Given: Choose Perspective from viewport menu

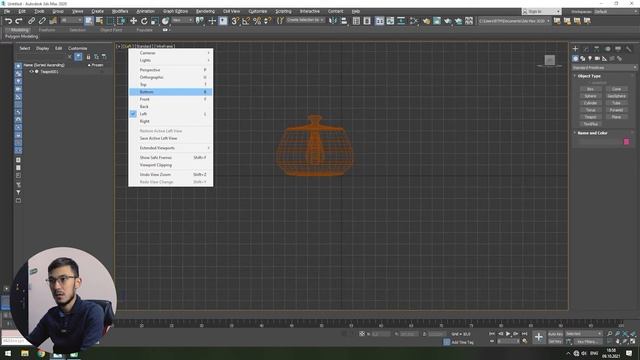Looking at the screenshot, I should click(171, 70).
